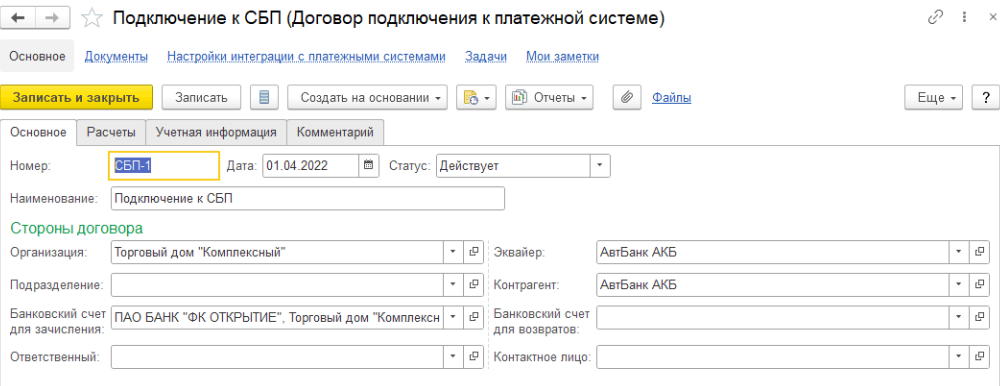Click the Эквайер field АвтБанк АКБ
The image size is (1000, 386).
pyautogui.click(x=773, y=251)
